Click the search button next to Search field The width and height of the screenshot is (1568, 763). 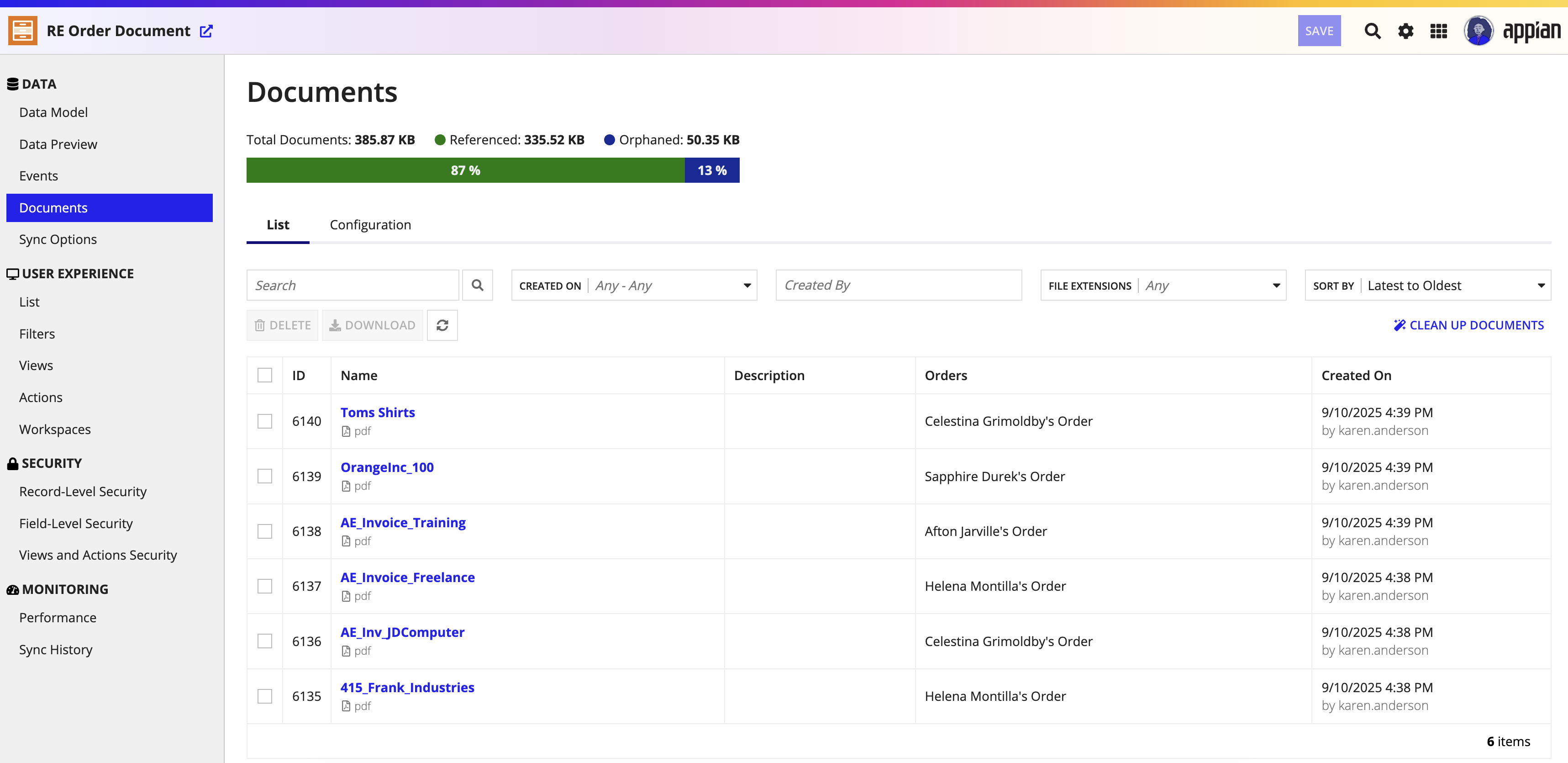[x=477, y=285]
